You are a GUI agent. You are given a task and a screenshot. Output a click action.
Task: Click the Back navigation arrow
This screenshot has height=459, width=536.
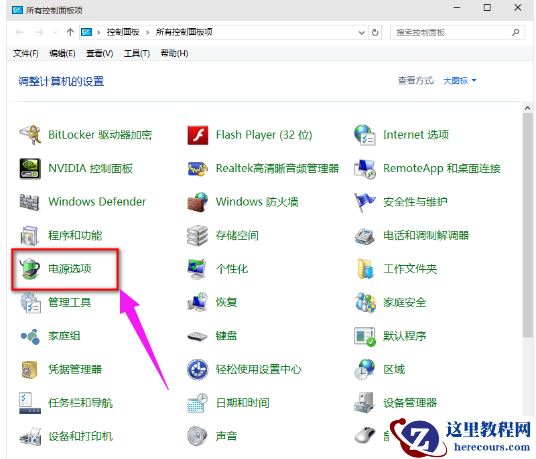pyautogui.click(x=19, y=32)
